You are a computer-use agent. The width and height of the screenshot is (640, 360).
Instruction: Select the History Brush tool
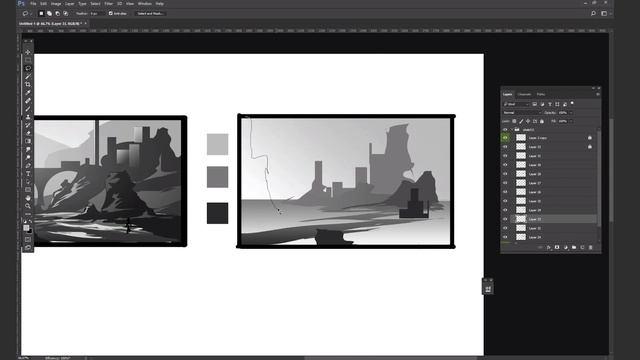(x=28, y=125)
